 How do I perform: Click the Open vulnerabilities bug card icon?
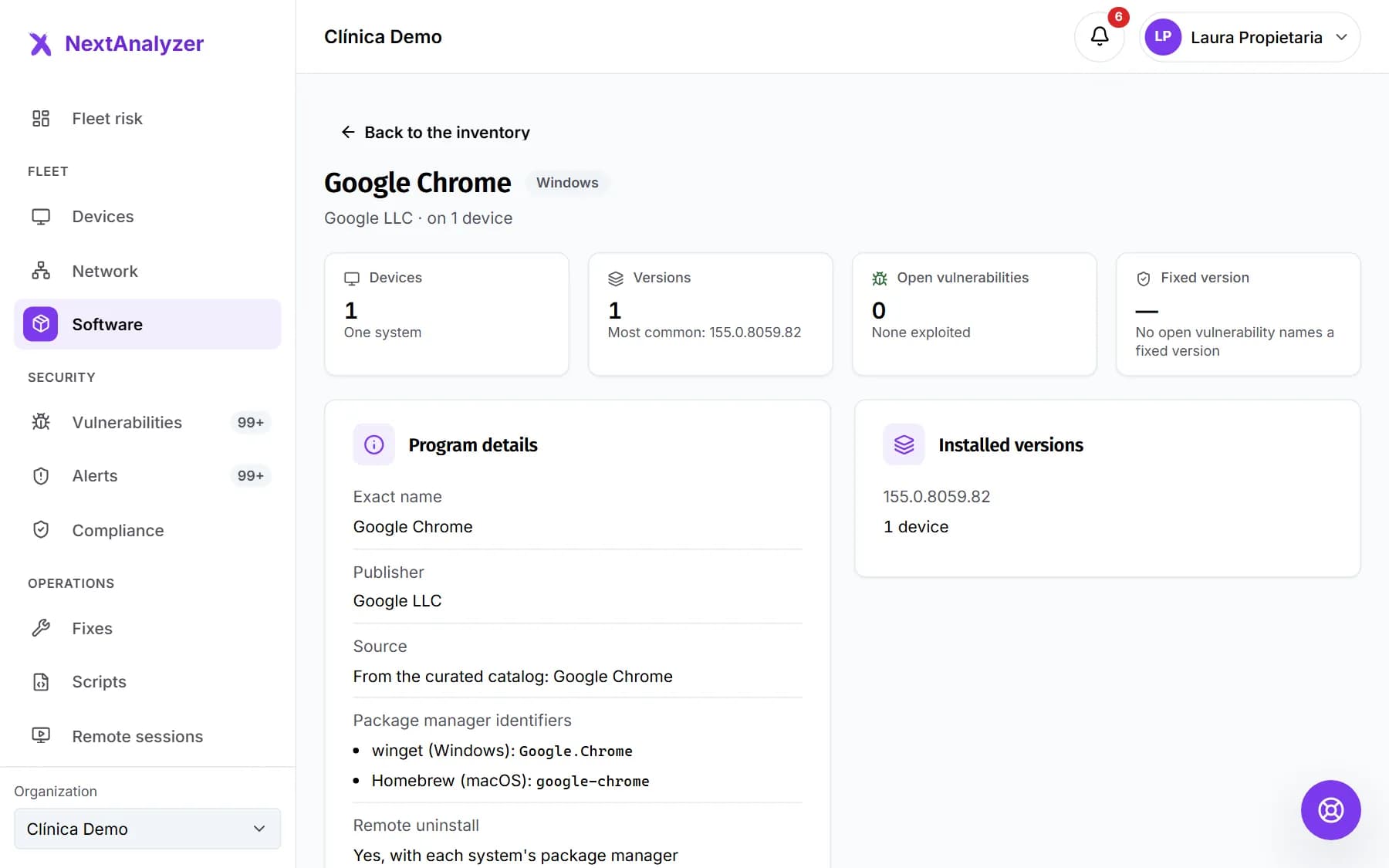coord(880,278)
